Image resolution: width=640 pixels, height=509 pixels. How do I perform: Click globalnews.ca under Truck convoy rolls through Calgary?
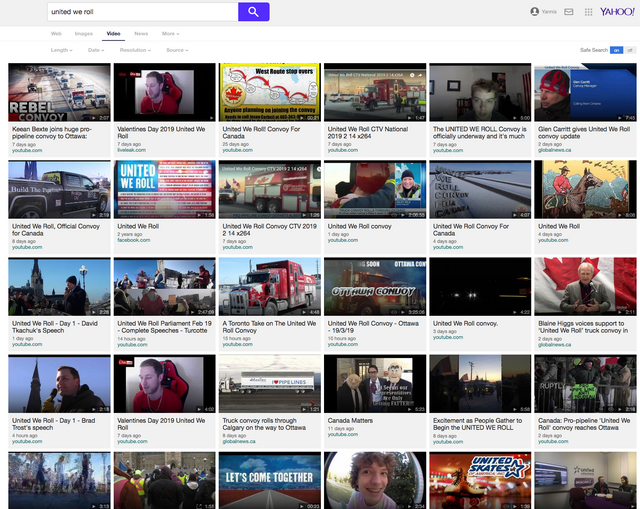click(x=239, y=441)
